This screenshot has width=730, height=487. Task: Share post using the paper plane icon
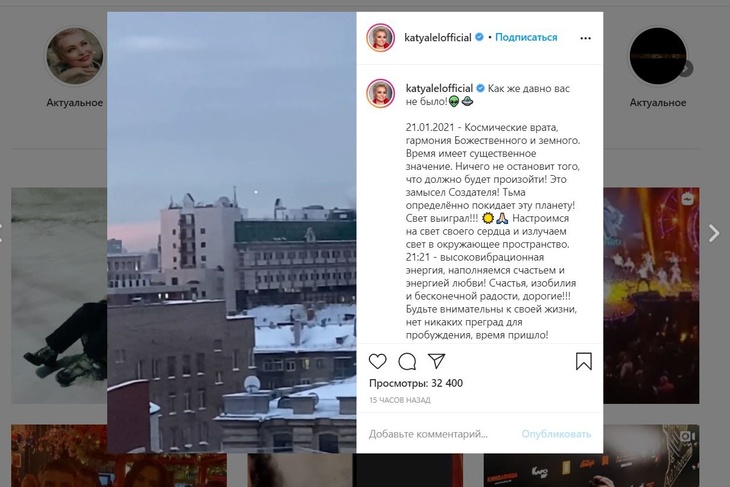(436, 361)
